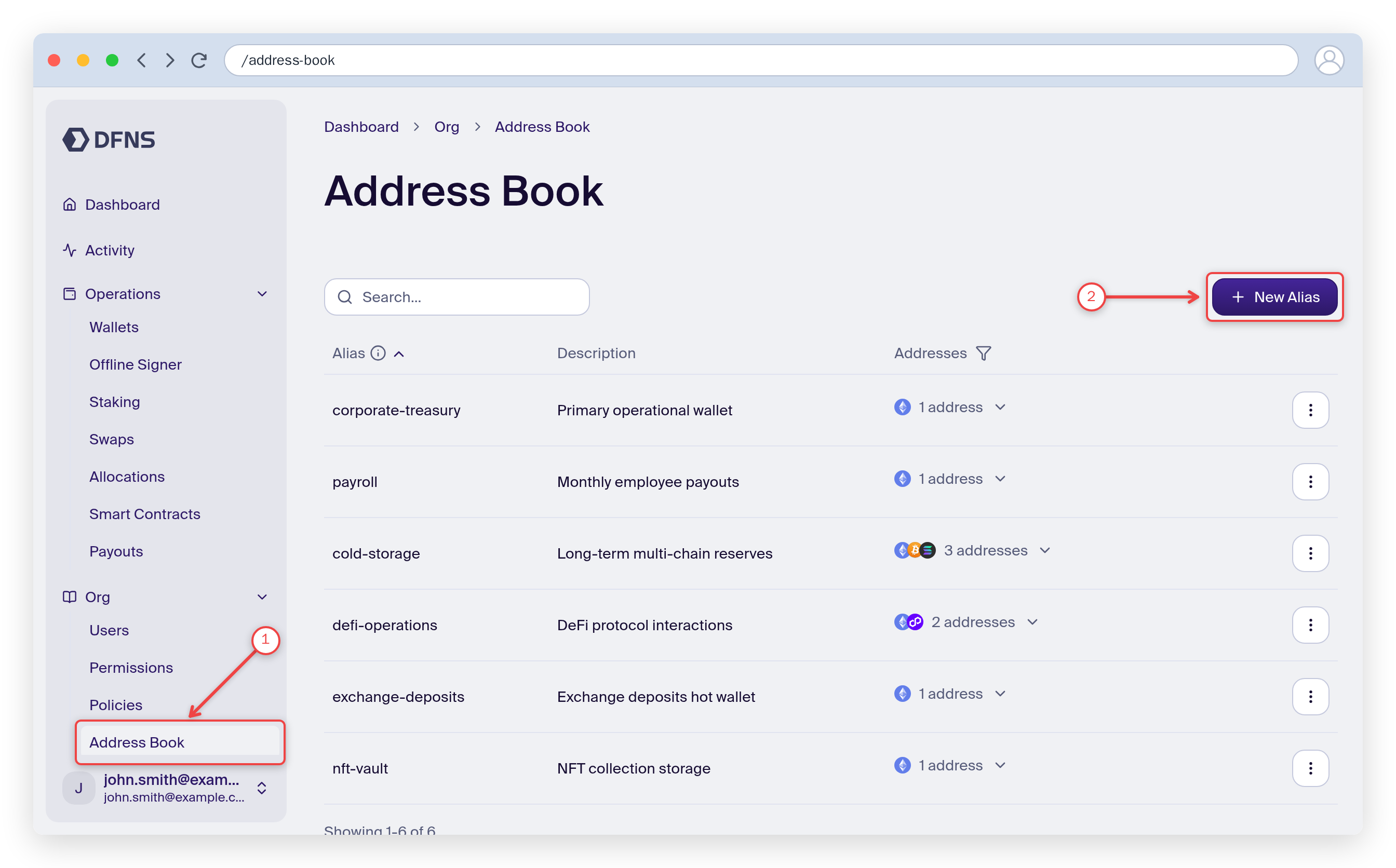Expand nft-vault 1 address dropdown
Viewport: 1396px width, 868px height.
click(1000, 765)
